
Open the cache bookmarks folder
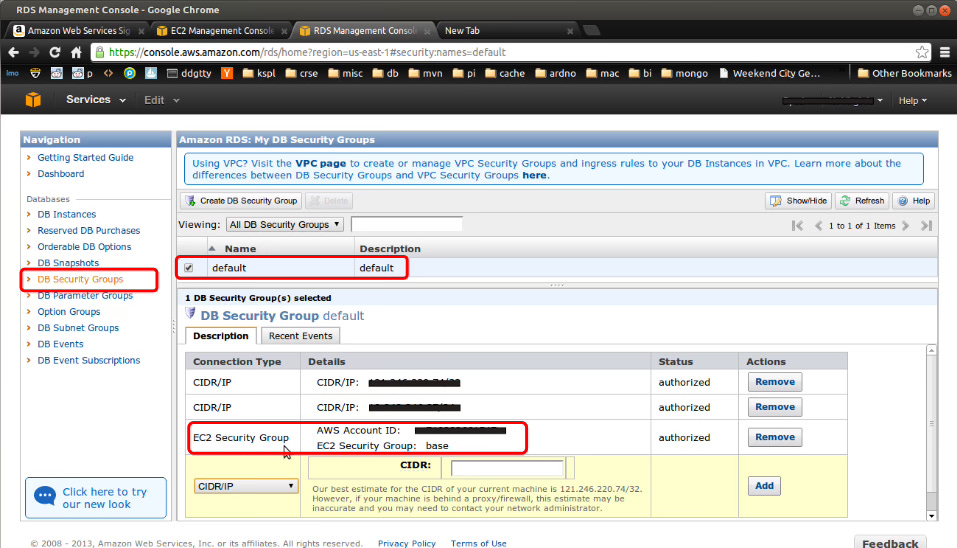[x=505, y=73]
